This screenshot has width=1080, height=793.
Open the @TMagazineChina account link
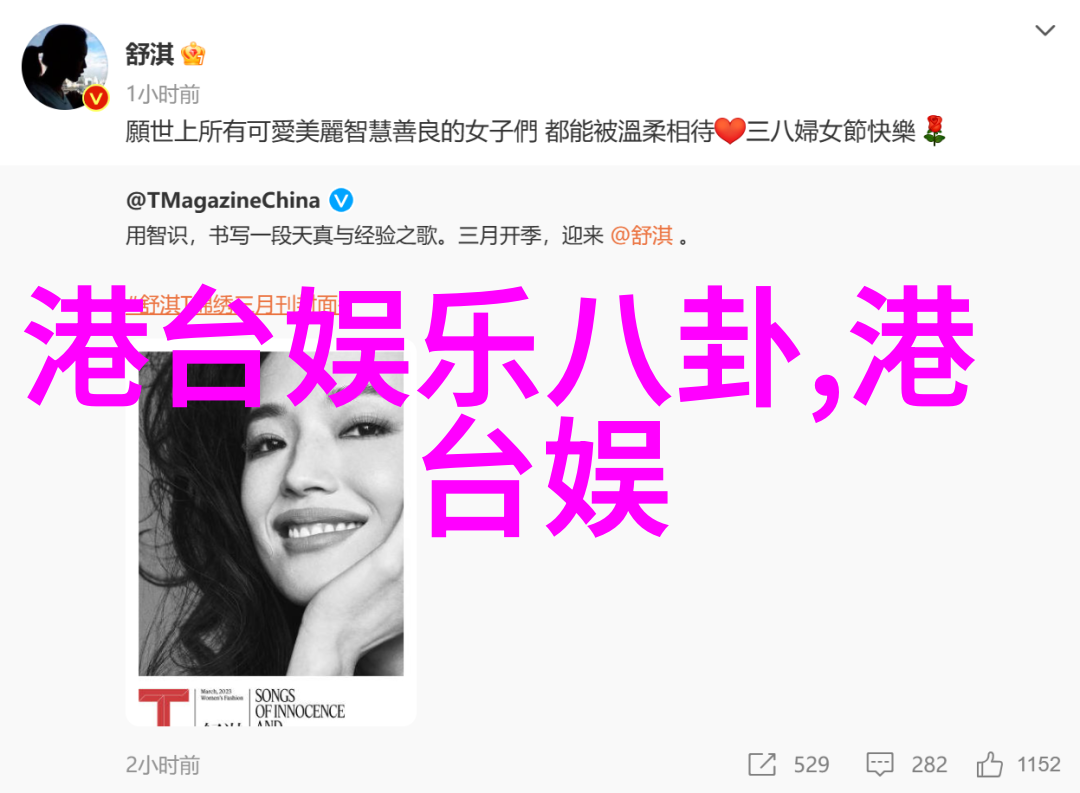pyautogui.click(x=222, y=200)
